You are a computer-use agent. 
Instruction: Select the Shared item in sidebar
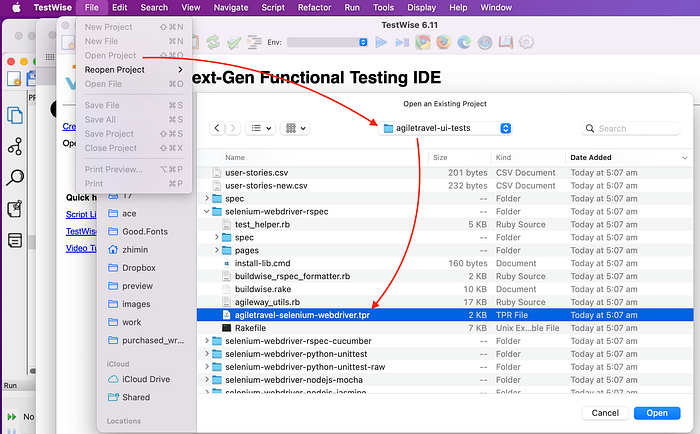[x=136, y=397]
